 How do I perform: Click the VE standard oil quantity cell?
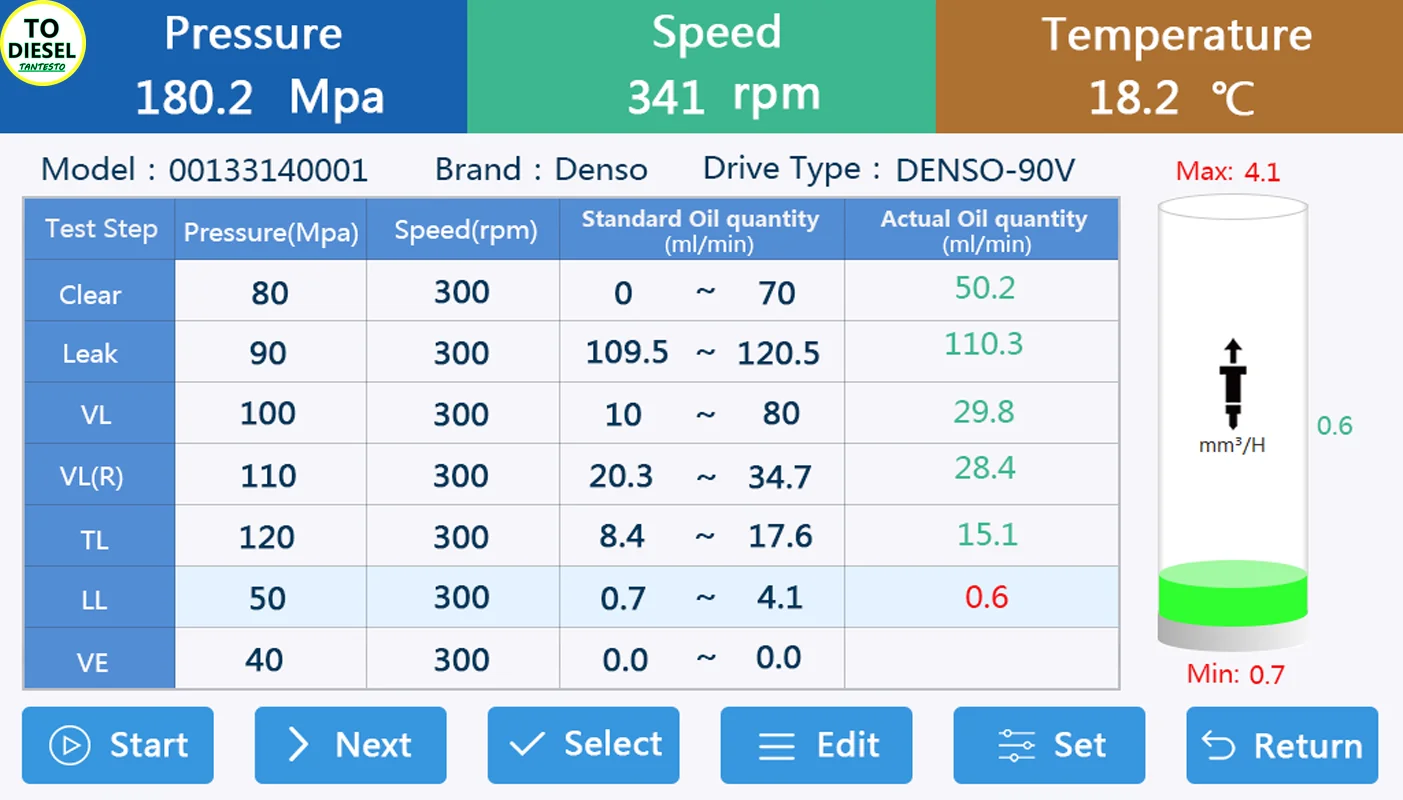(x=701, y=659)
